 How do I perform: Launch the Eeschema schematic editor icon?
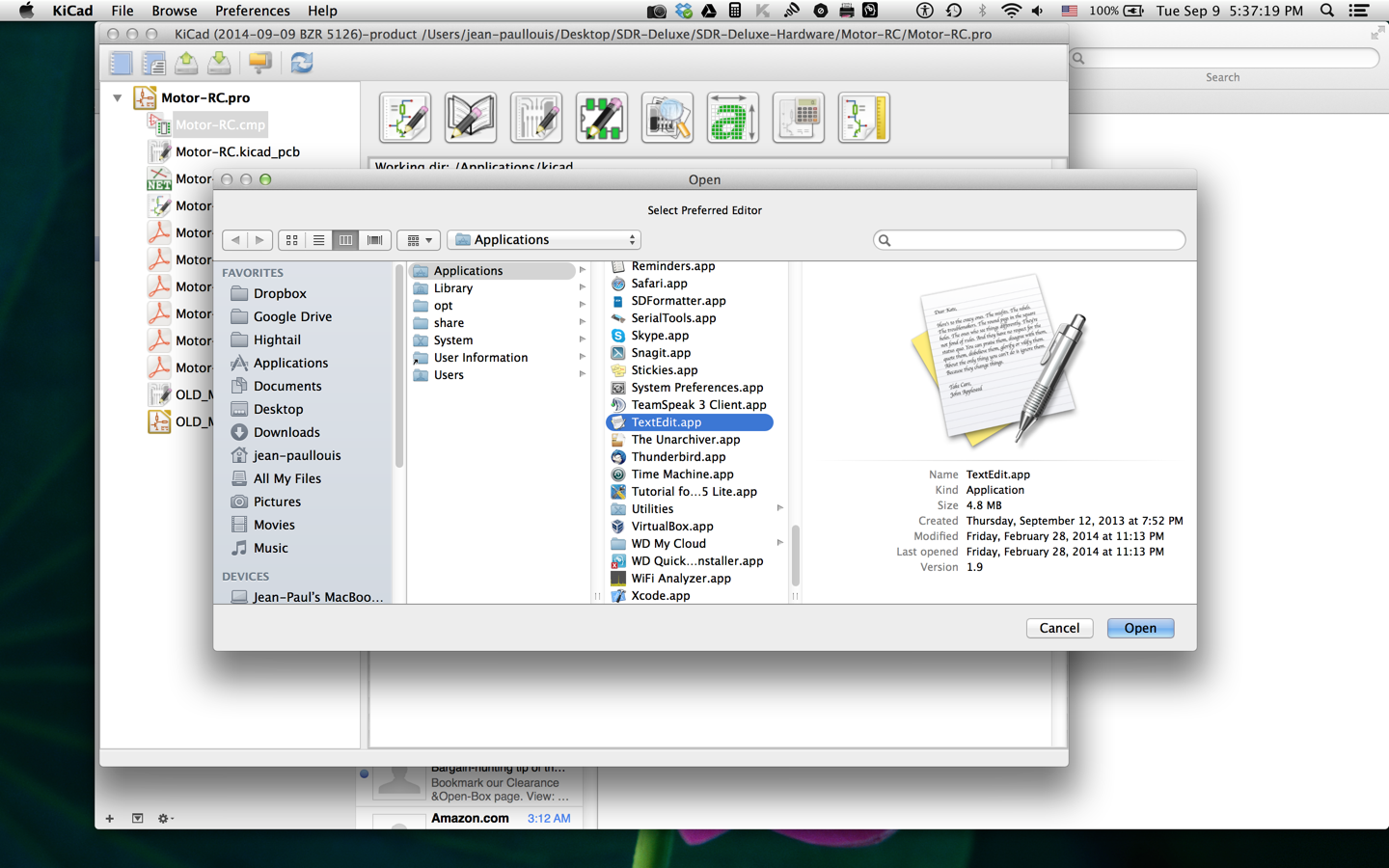coord(405,118)
